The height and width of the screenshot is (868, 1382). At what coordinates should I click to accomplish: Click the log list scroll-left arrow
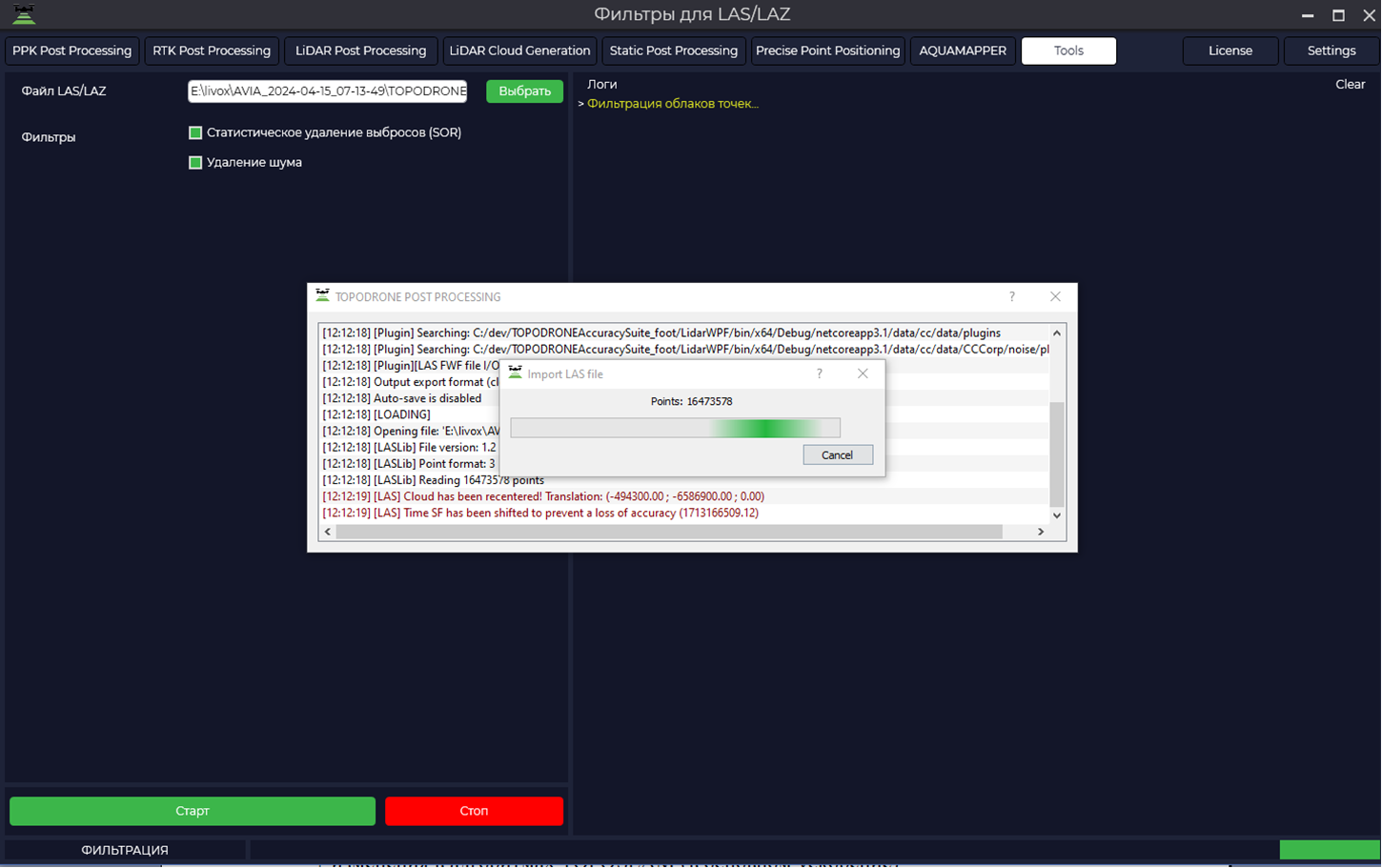(x=328, y=532)
